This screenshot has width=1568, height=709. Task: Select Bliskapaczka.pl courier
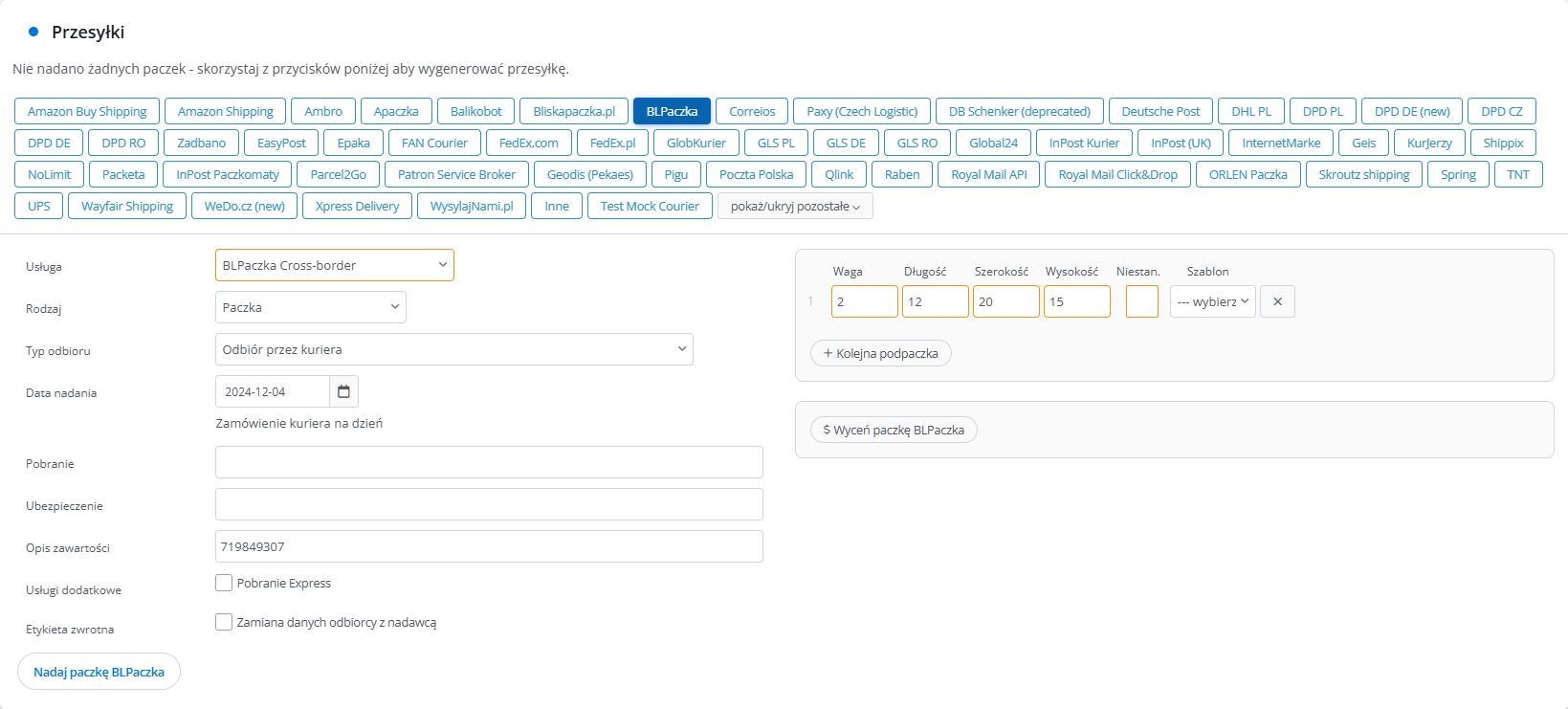coord(574,111)
